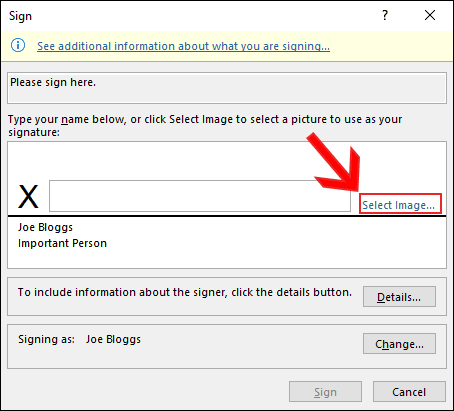Close the Sign dialog window
This screenshot has width=454, height=411.
tap(430, 15)
